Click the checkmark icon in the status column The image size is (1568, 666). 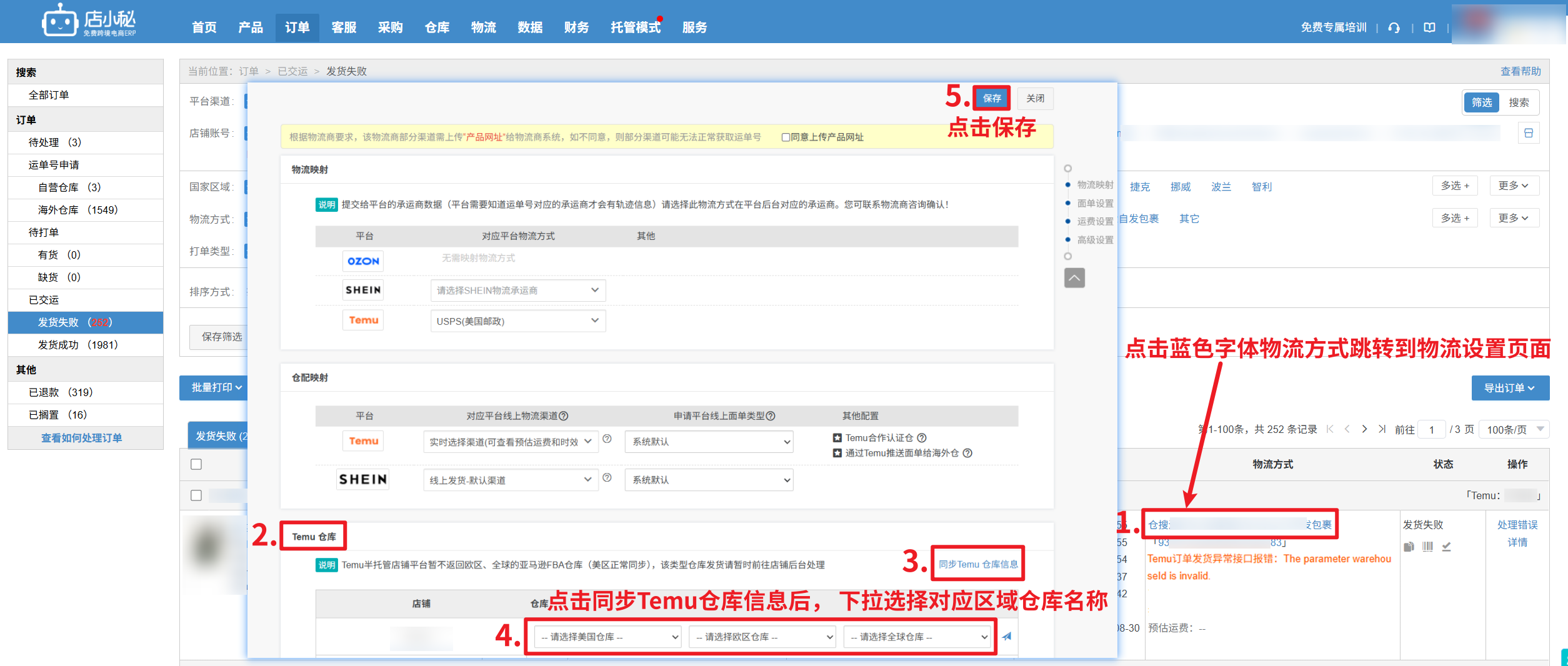point(1446,547)
